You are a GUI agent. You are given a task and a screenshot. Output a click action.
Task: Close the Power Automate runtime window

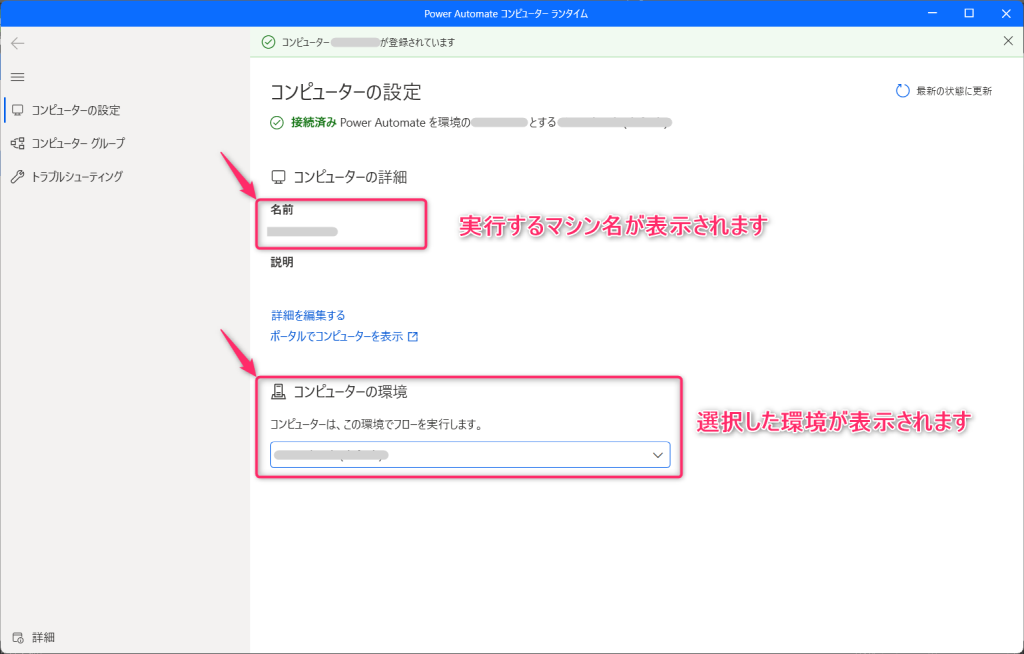click(x=1006, y=13)
